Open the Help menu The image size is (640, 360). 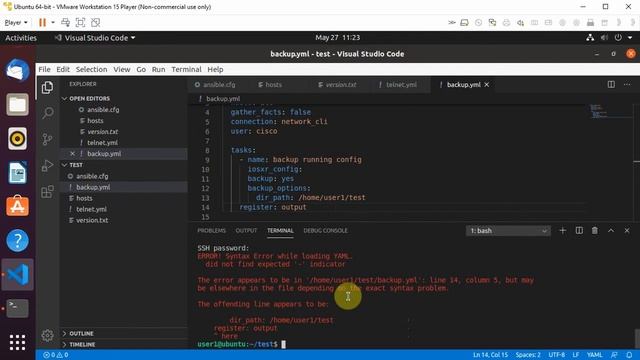tap(215, 69)
